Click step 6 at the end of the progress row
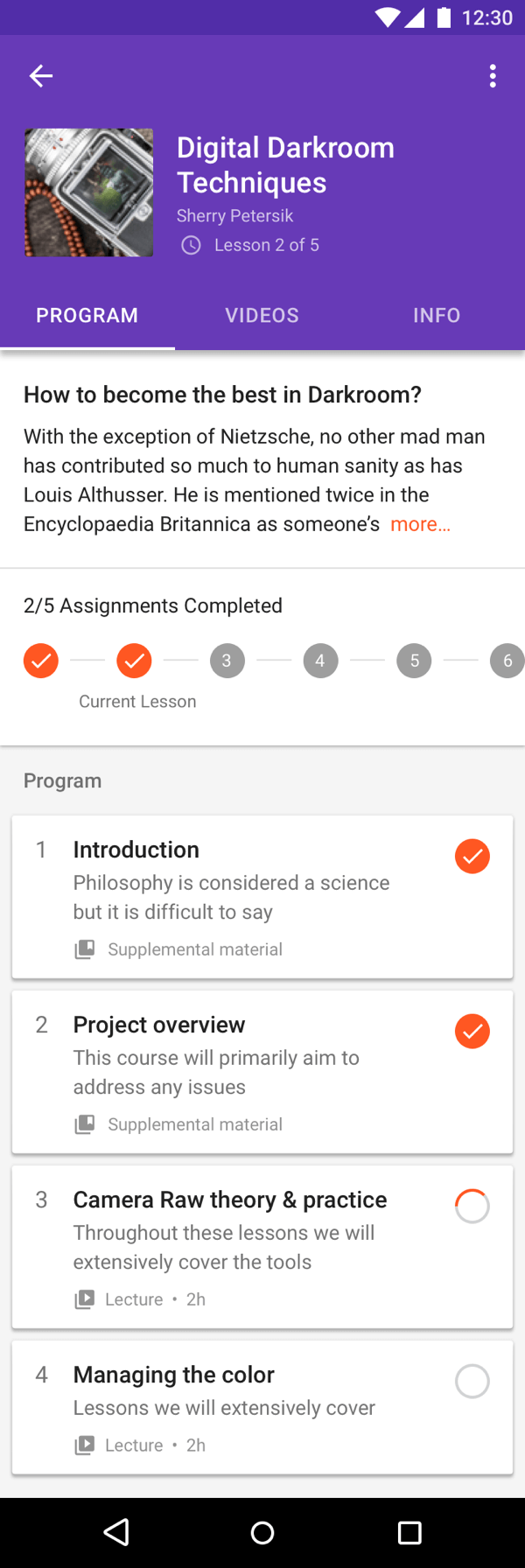525x1568 pixels. [x=507, y=661]
